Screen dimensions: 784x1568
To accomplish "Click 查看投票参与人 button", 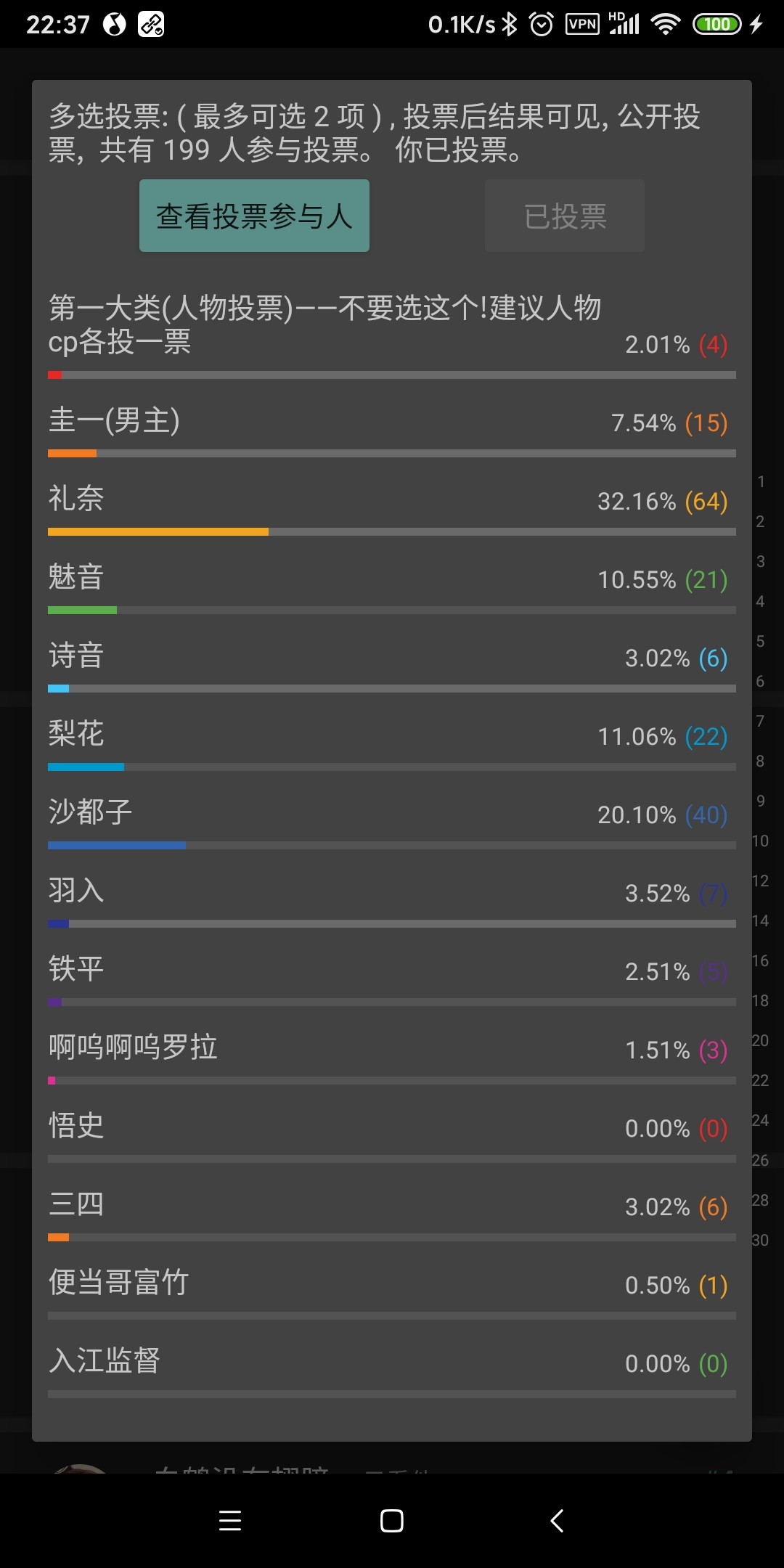I will click(x=254, y=216).
